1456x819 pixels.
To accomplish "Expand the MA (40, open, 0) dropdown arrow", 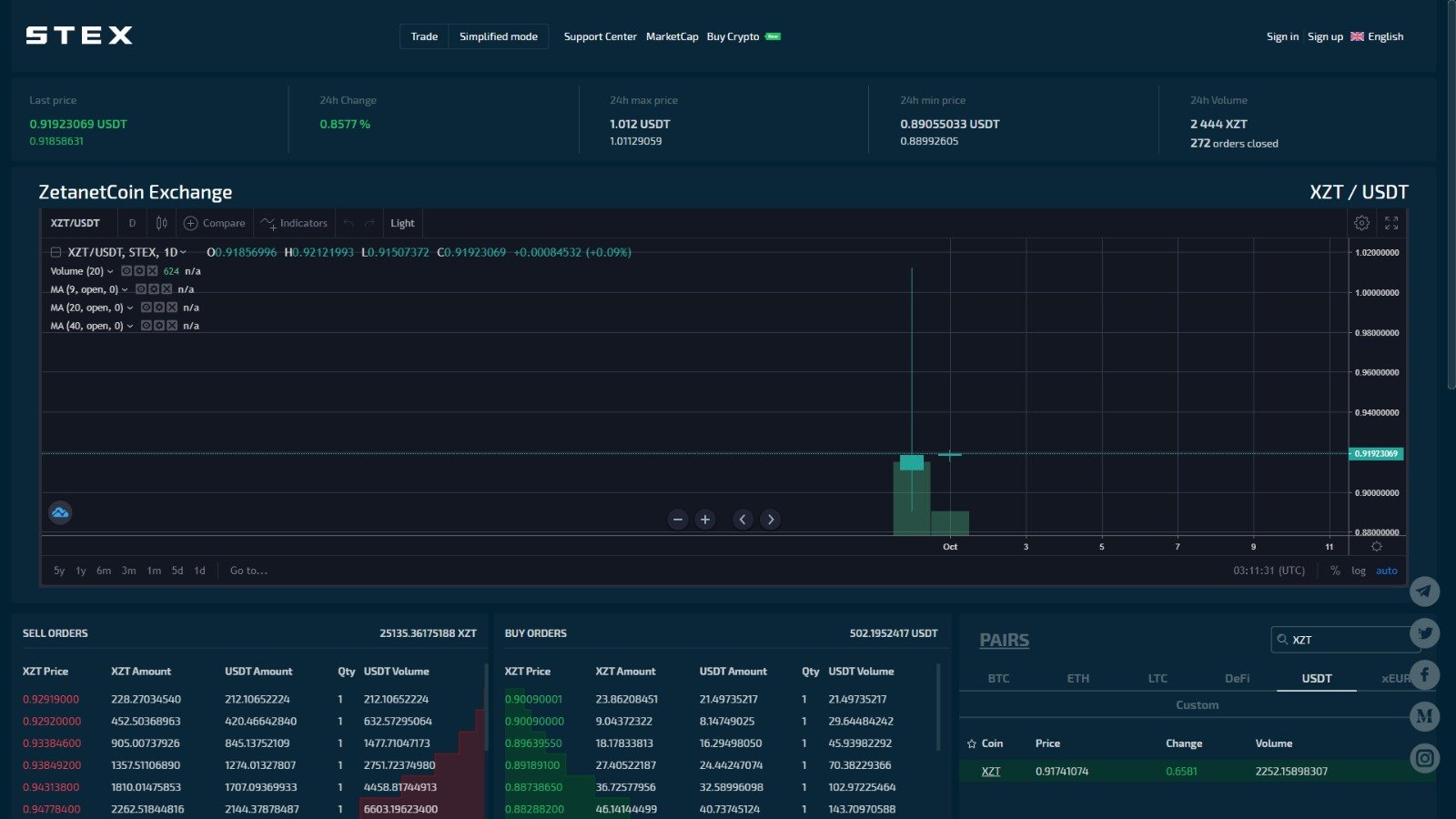I will pos(130,326).
